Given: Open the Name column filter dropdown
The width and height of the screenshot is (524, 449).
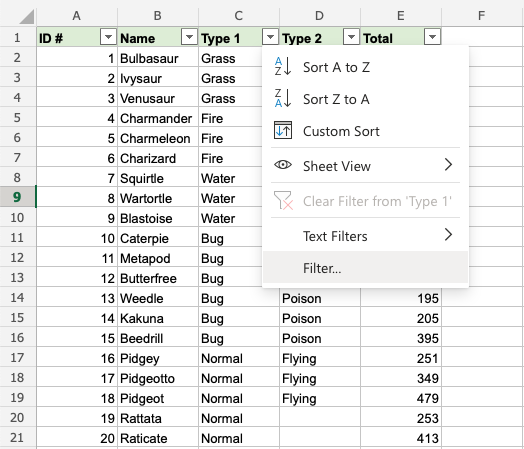Looking at the screenshot, I should tap(189, 36).
